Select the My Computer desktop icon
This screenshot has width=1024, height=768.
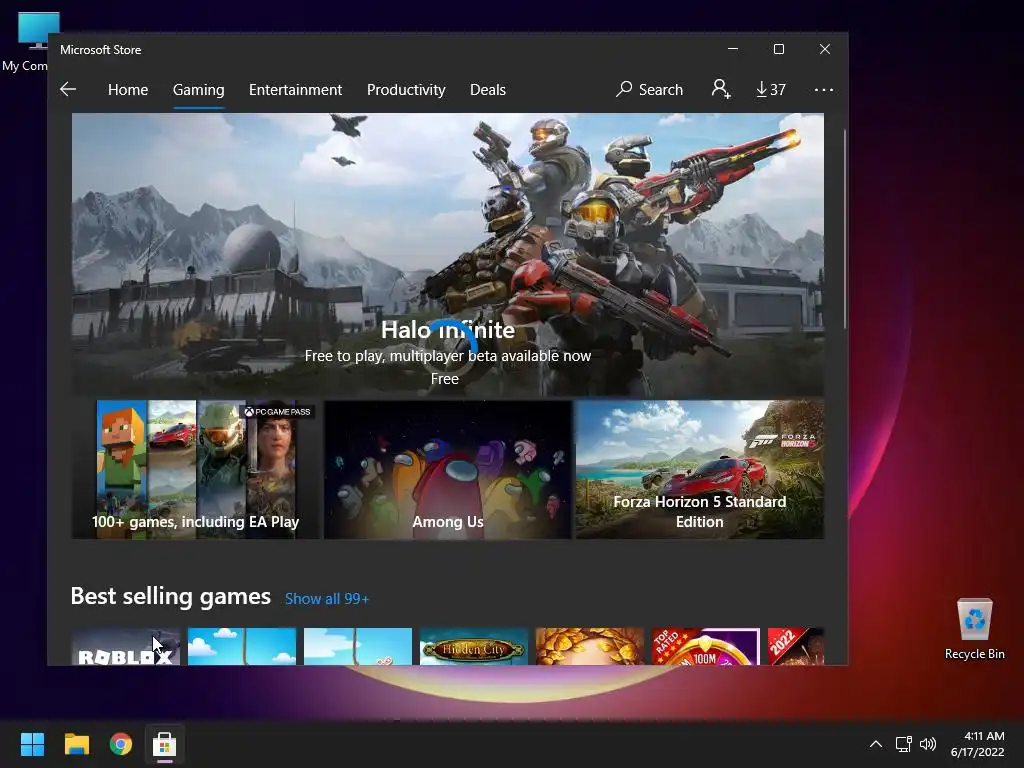(x=25, y=42)
